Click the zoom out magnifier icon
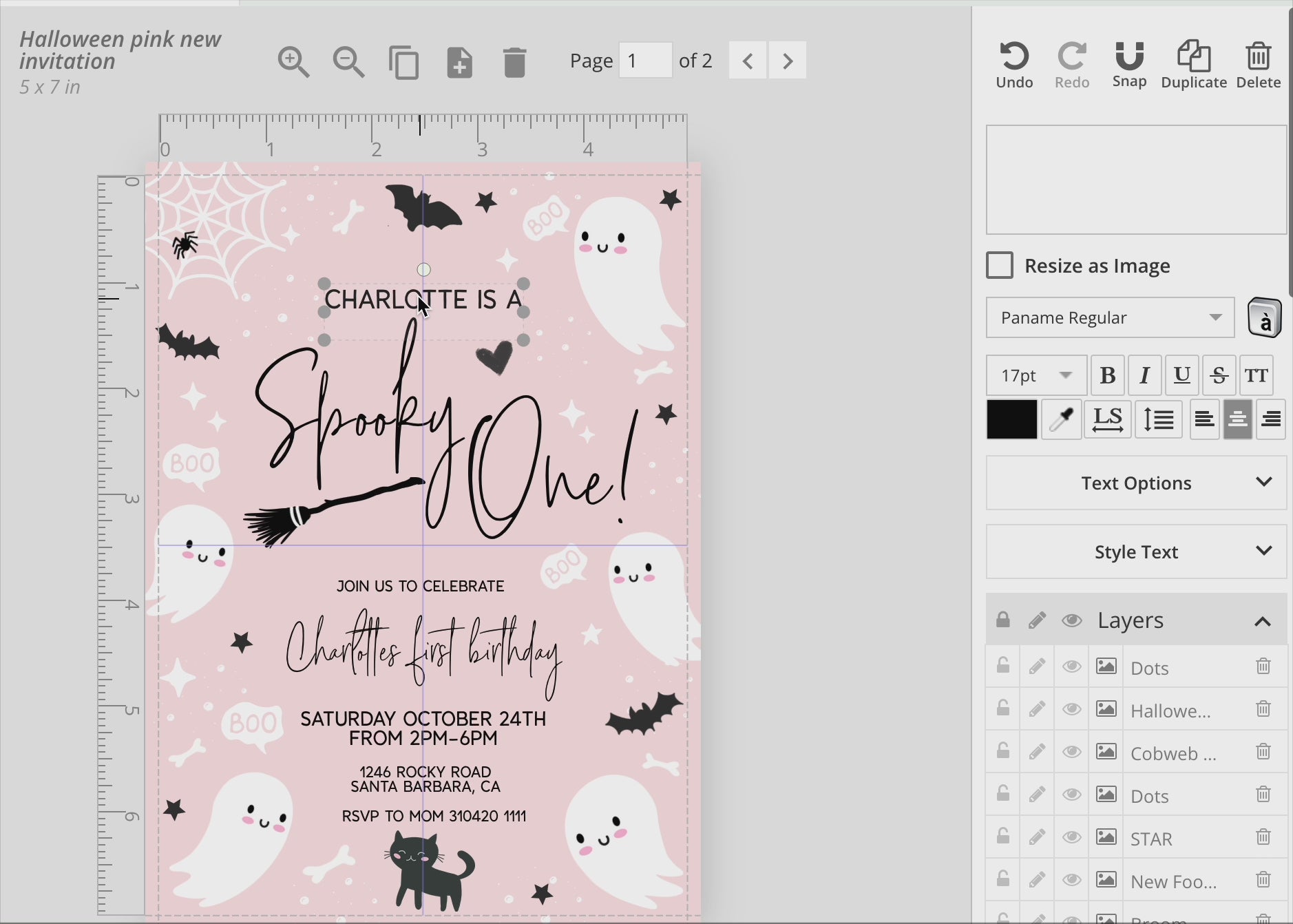 click(349, 62)
